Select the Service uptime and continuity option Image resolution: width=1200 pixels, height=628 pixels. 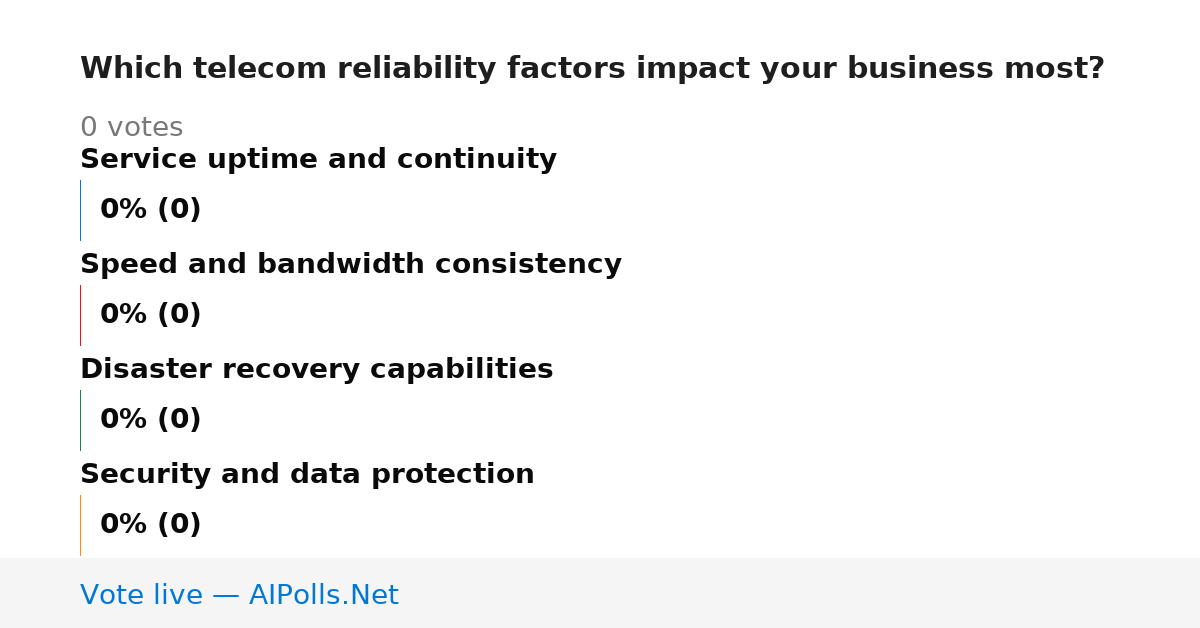pos(318,160)
